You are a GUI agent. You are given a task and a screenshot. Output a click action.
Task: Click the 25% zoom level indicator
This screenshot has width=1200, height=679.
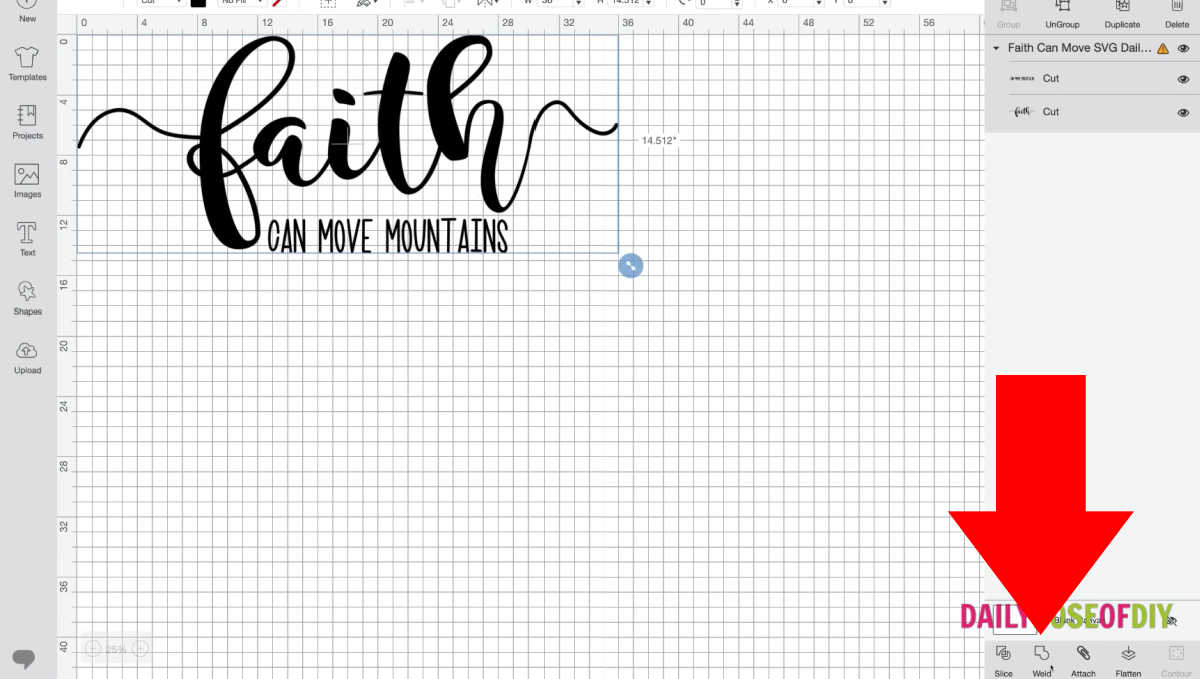[116, 650]
